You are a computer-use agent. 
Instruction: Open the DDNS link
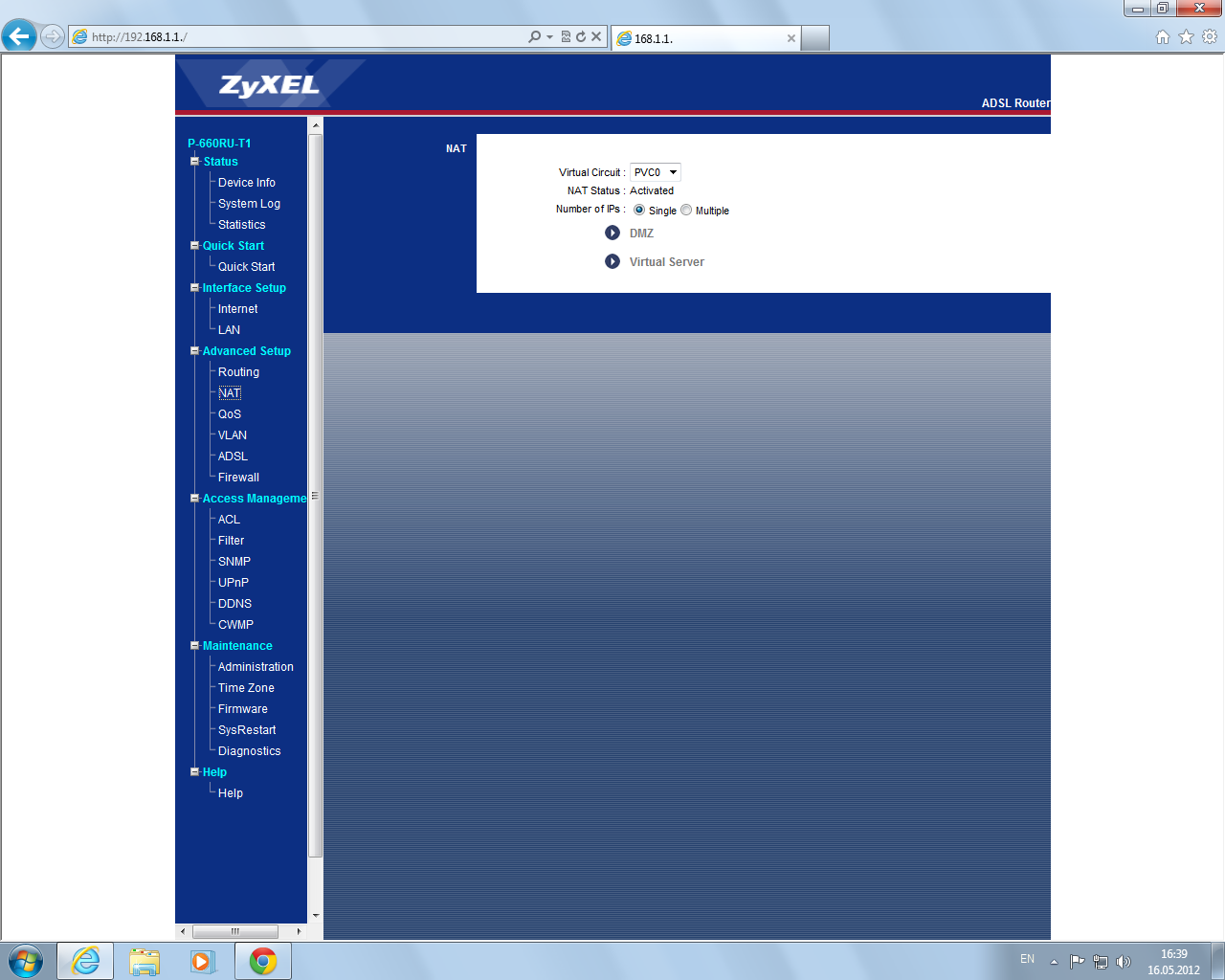coord(234,604)
